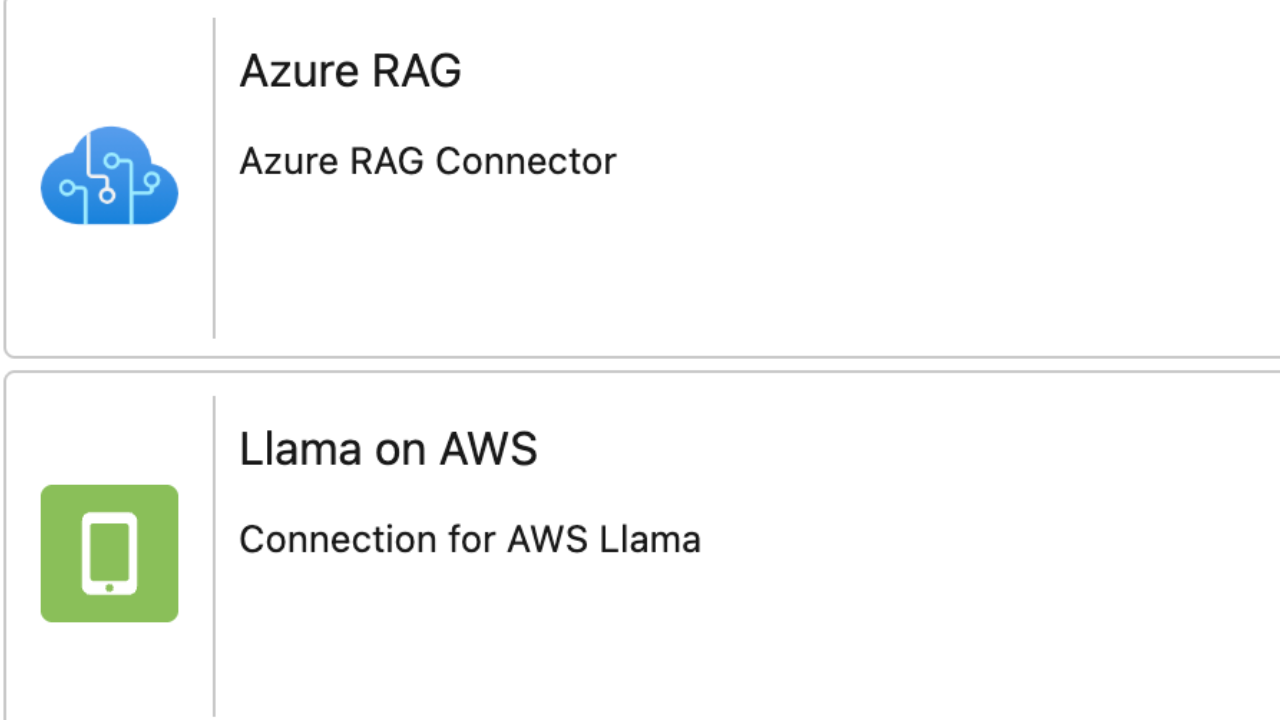Viewport: 1280px width, 720px height.
Task: Choose the AWS Llama connector logo
Action: point(109,553)
